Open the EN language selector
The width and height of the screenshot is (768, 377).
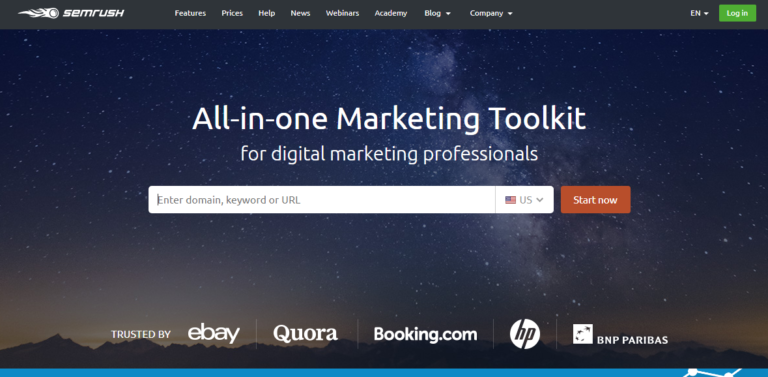click(x=699, y=13)
